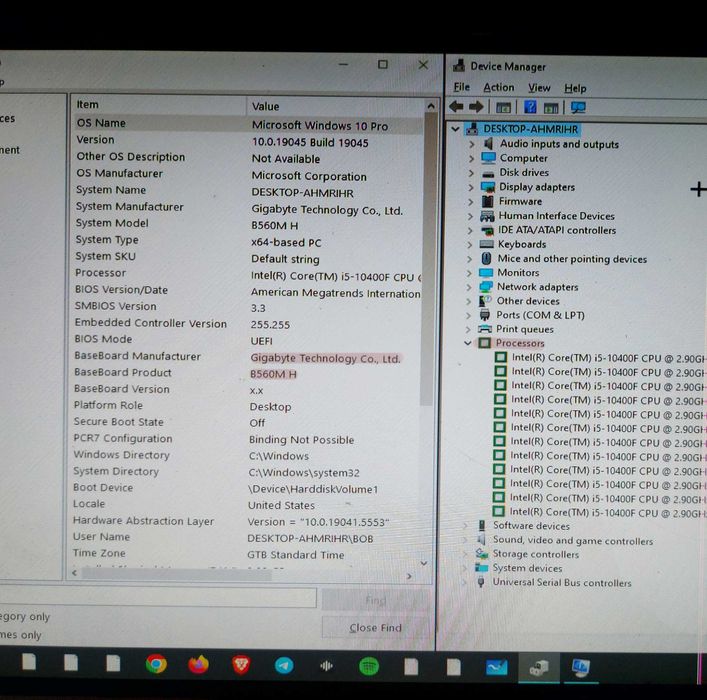Expand Audio inputs and outputs node
The height and width of the screenshot is (700, 707).
click(471, 144)
